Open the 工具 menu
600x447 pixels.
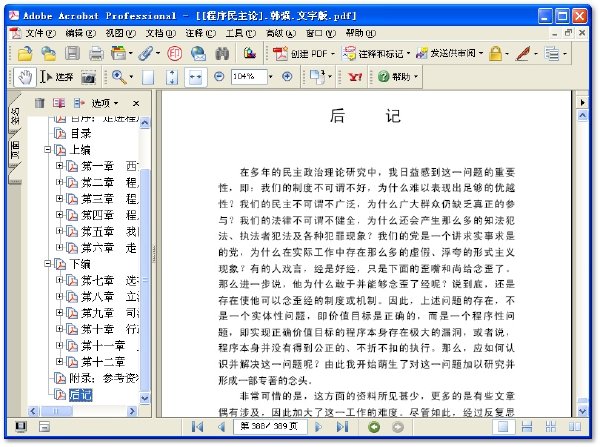[240, 34]
